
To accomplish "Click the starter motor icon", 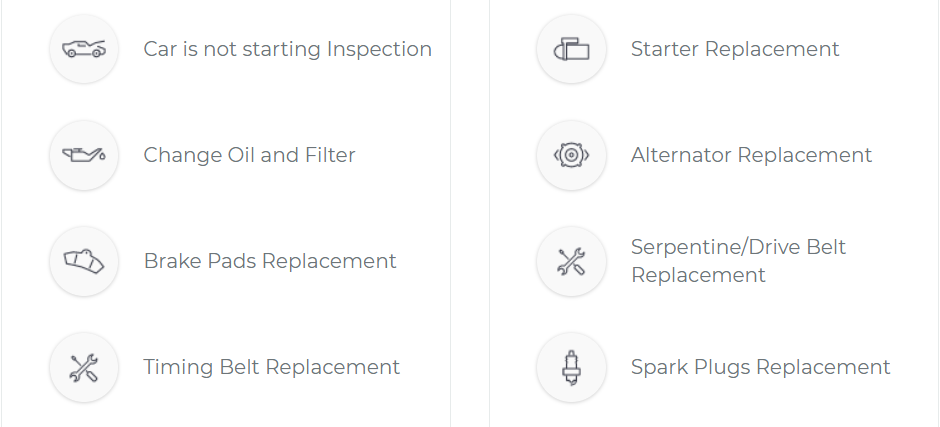I will [x=571, y=49].
